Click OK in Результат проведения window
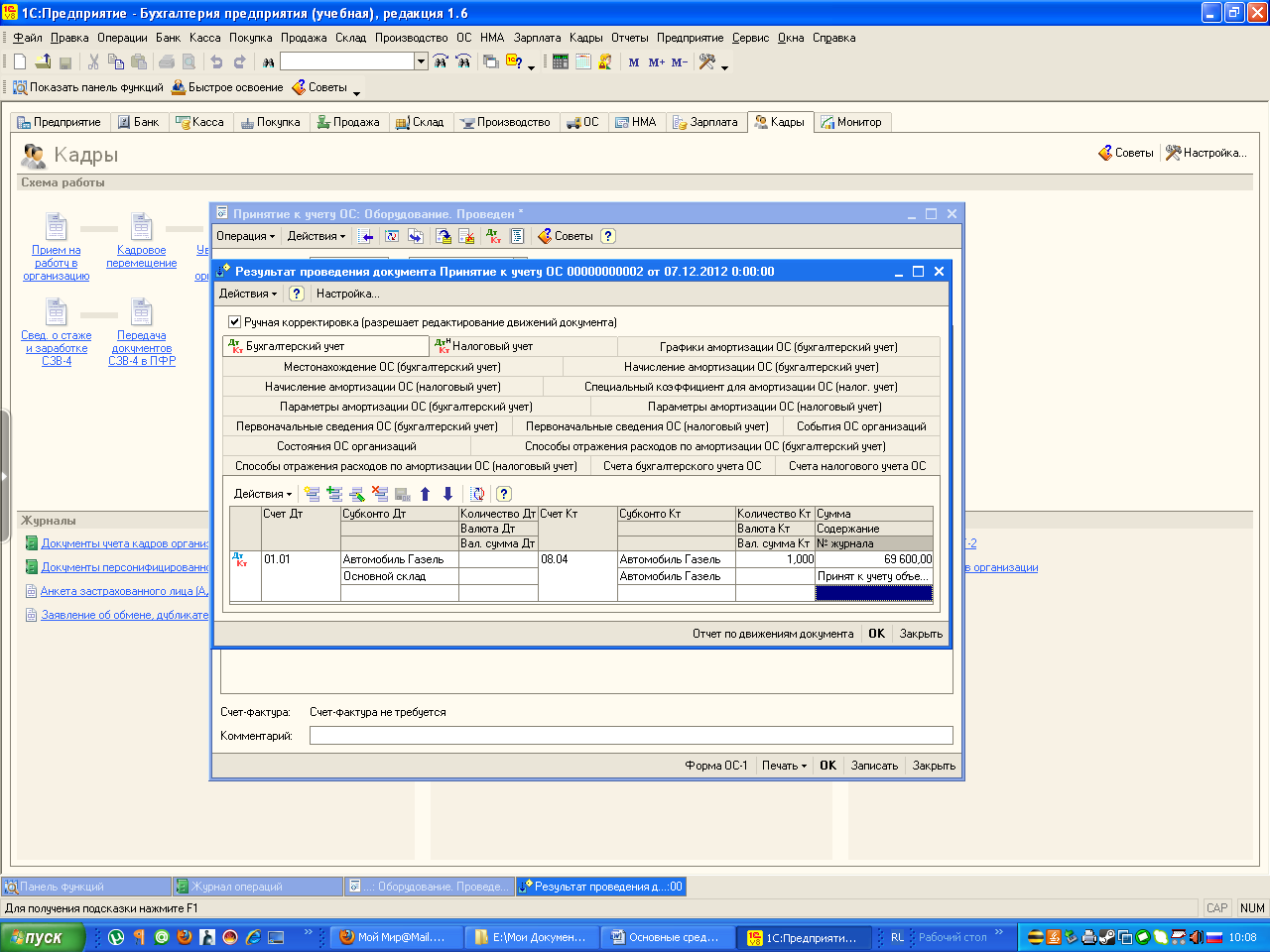The width and height of the screenshot is (1270, 952). point(877,634)
